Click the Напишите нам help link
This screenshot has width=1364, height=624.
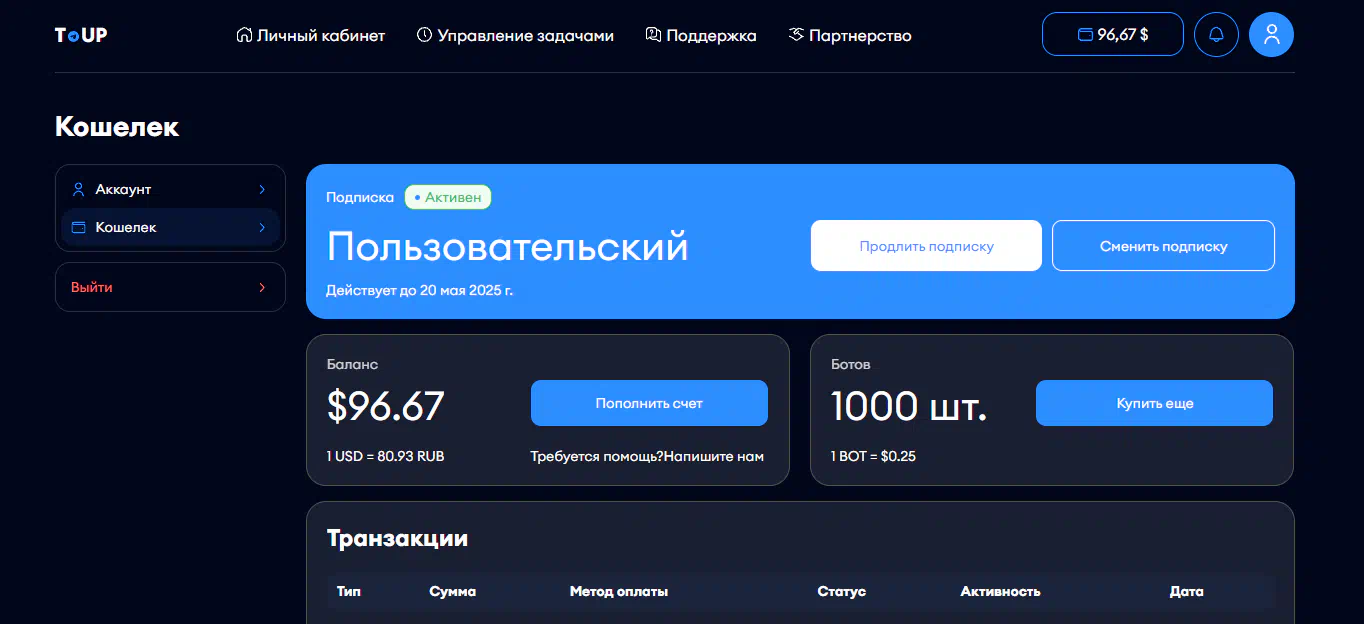713,456
